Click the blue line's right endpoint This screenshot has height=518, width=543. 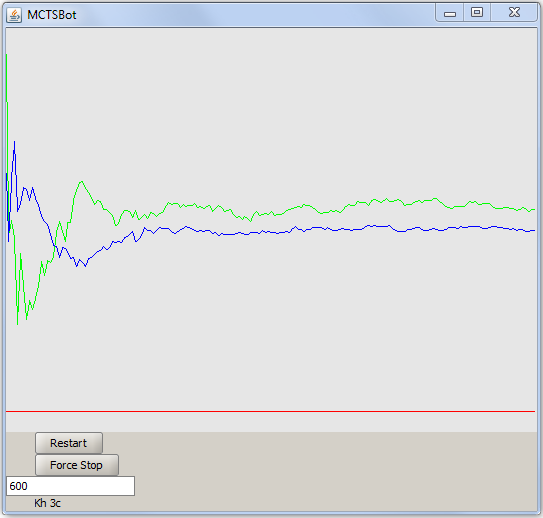point(534,230)
